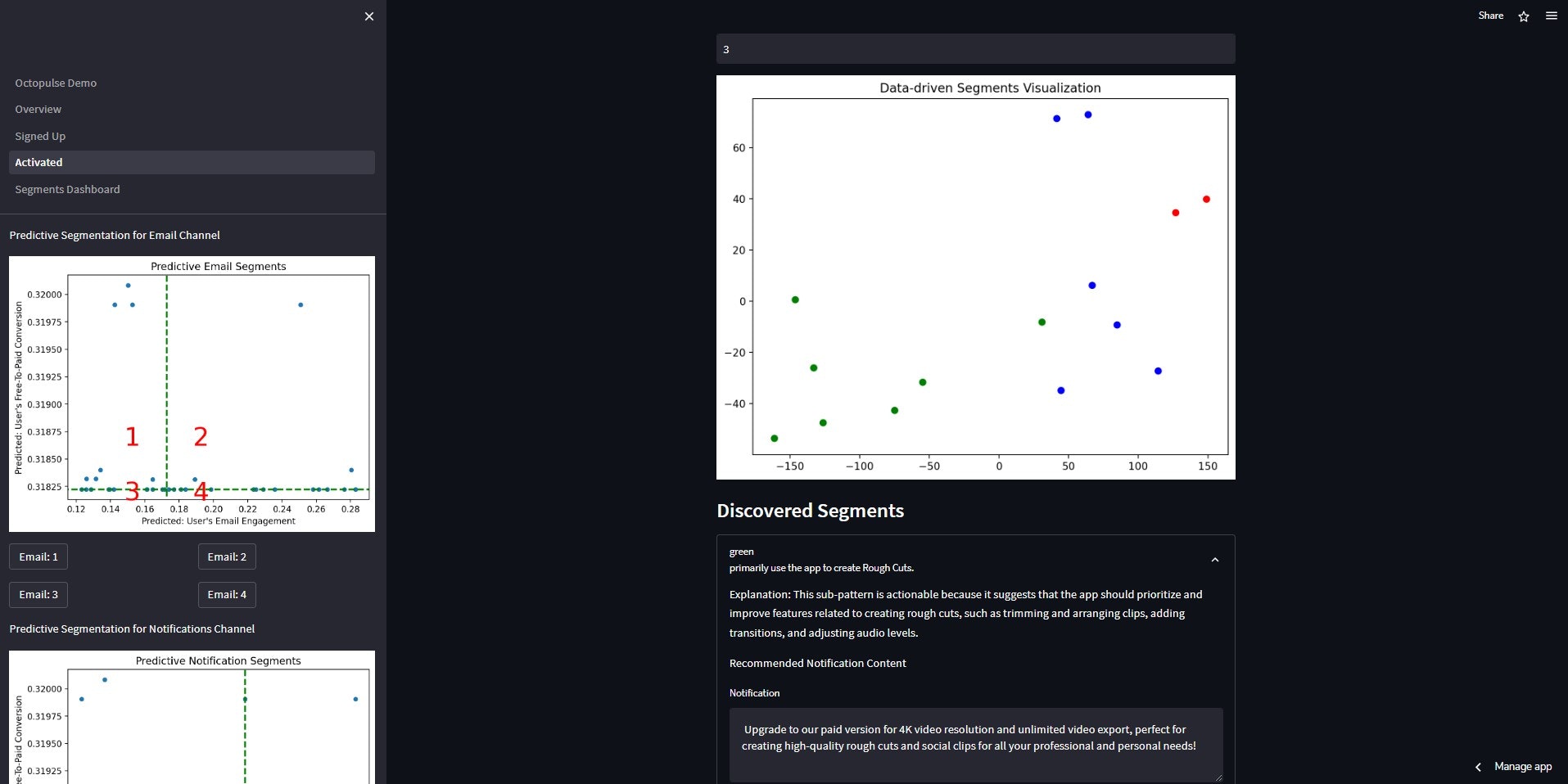Click the Email: 3 button
Image resolution: width=1568 pixels, height=784 pixels.
tap(38, 594)
